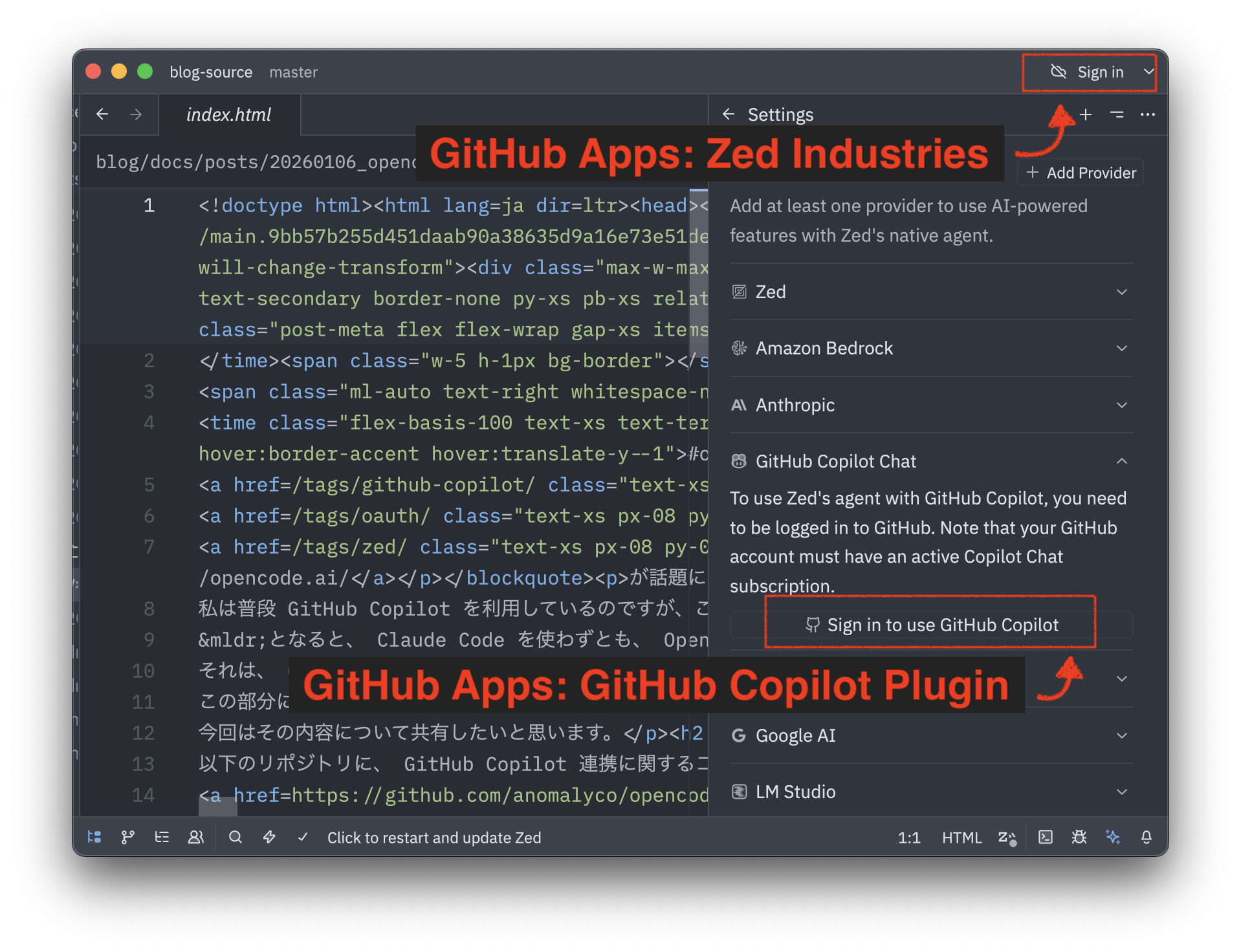The width and height of the screenshot is (1241, 952).
Task: Open HTML language selector in status bar
Action: (961, 838)
